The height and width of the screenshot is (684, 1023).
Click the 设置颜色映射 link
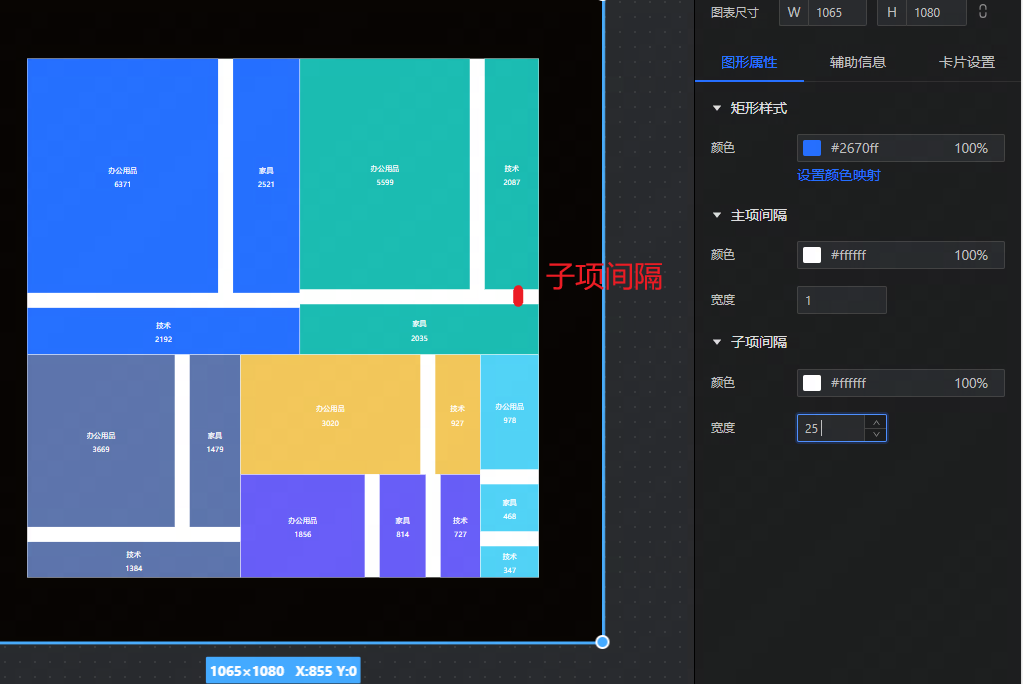pyautogui.click(x=838, y=176)
